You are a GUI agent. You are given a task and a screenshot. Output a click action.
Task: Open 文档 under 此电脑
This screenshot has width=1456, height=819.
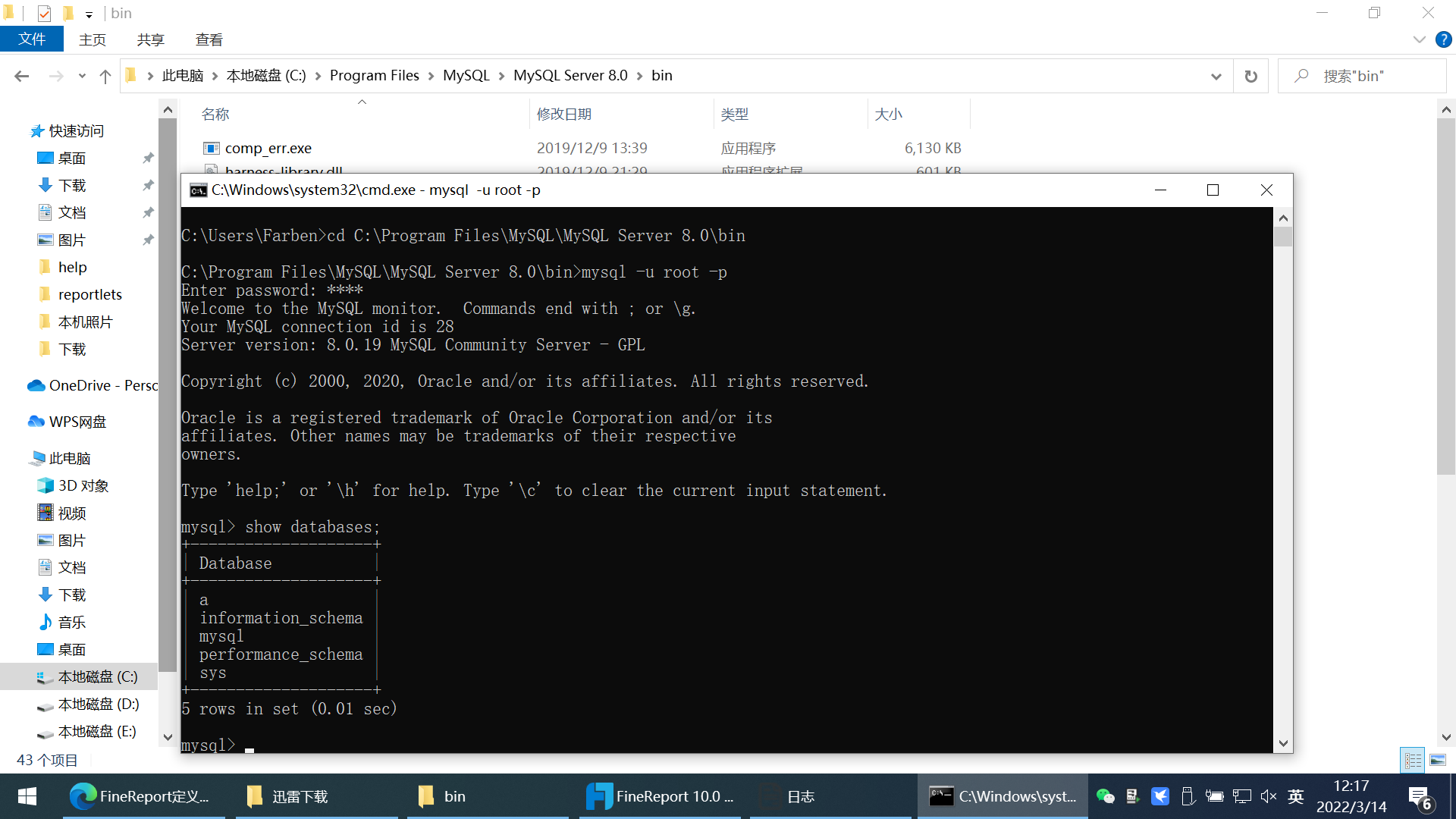(x=72, y=567)
